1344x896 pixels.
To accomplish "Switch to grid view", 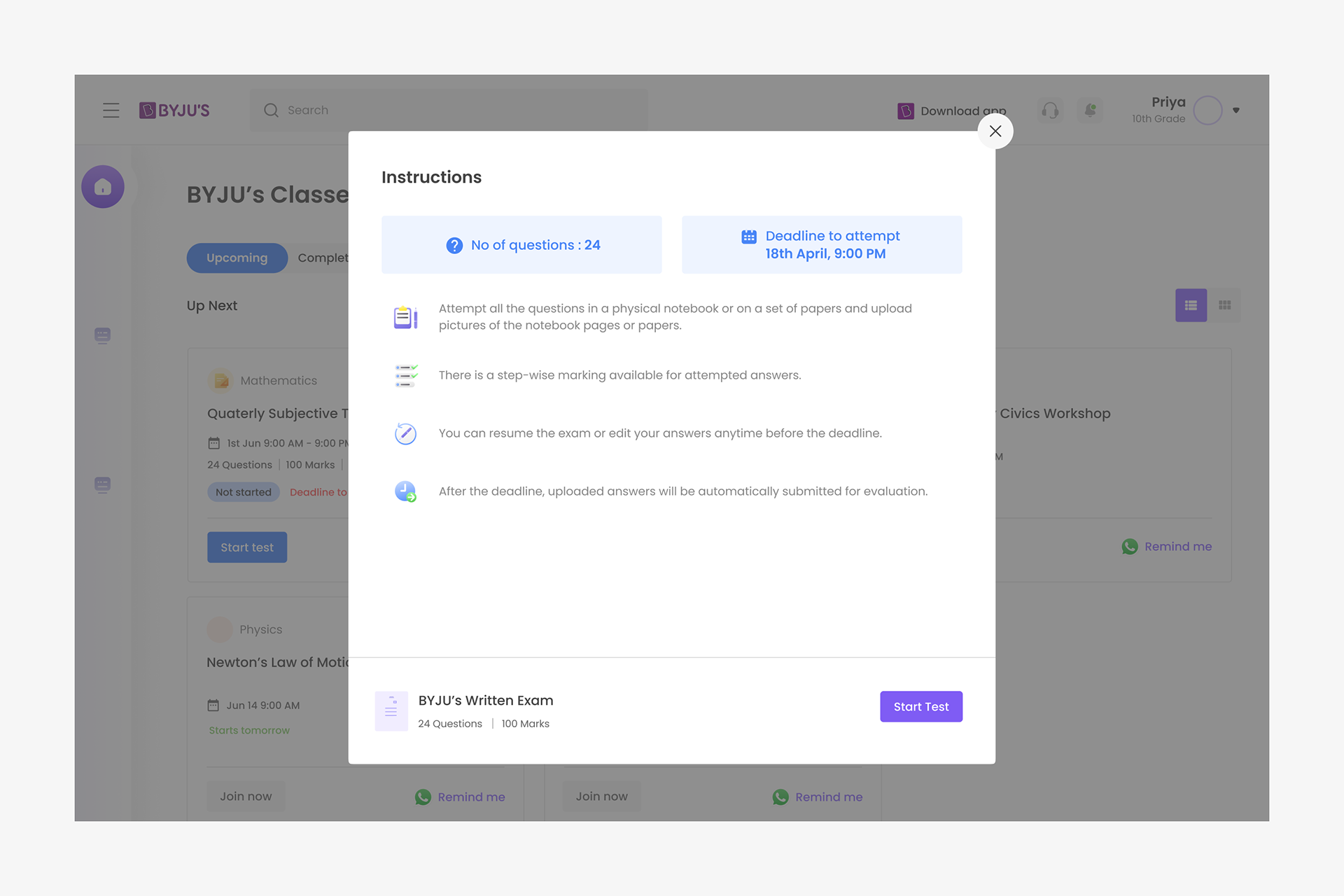I will click(1224, 305).
